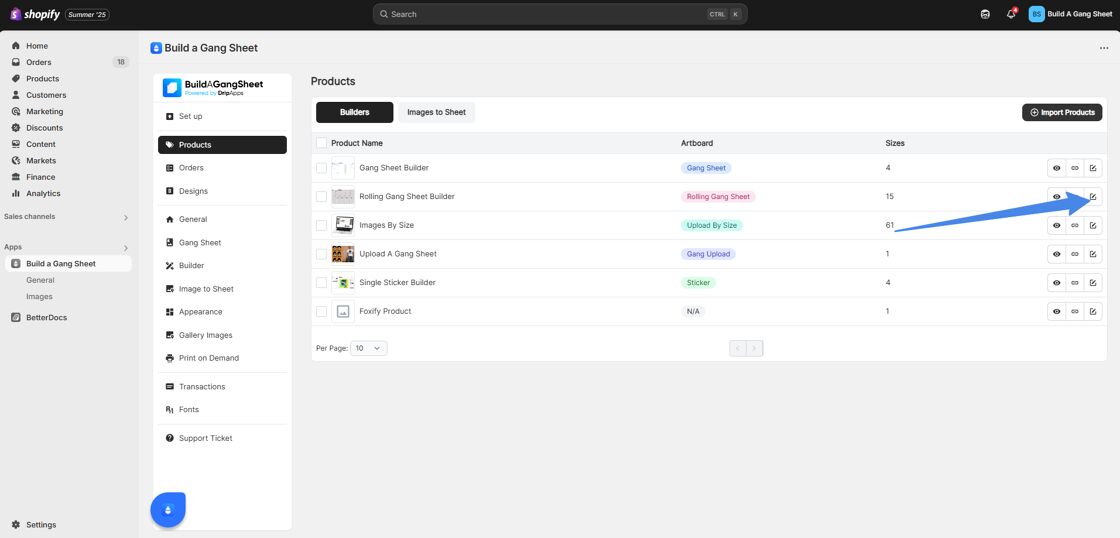Image resolution: width=1120 pixels, height=538 pixels.
Task: Open Image to Sheet settings
Action: point(222,289)
